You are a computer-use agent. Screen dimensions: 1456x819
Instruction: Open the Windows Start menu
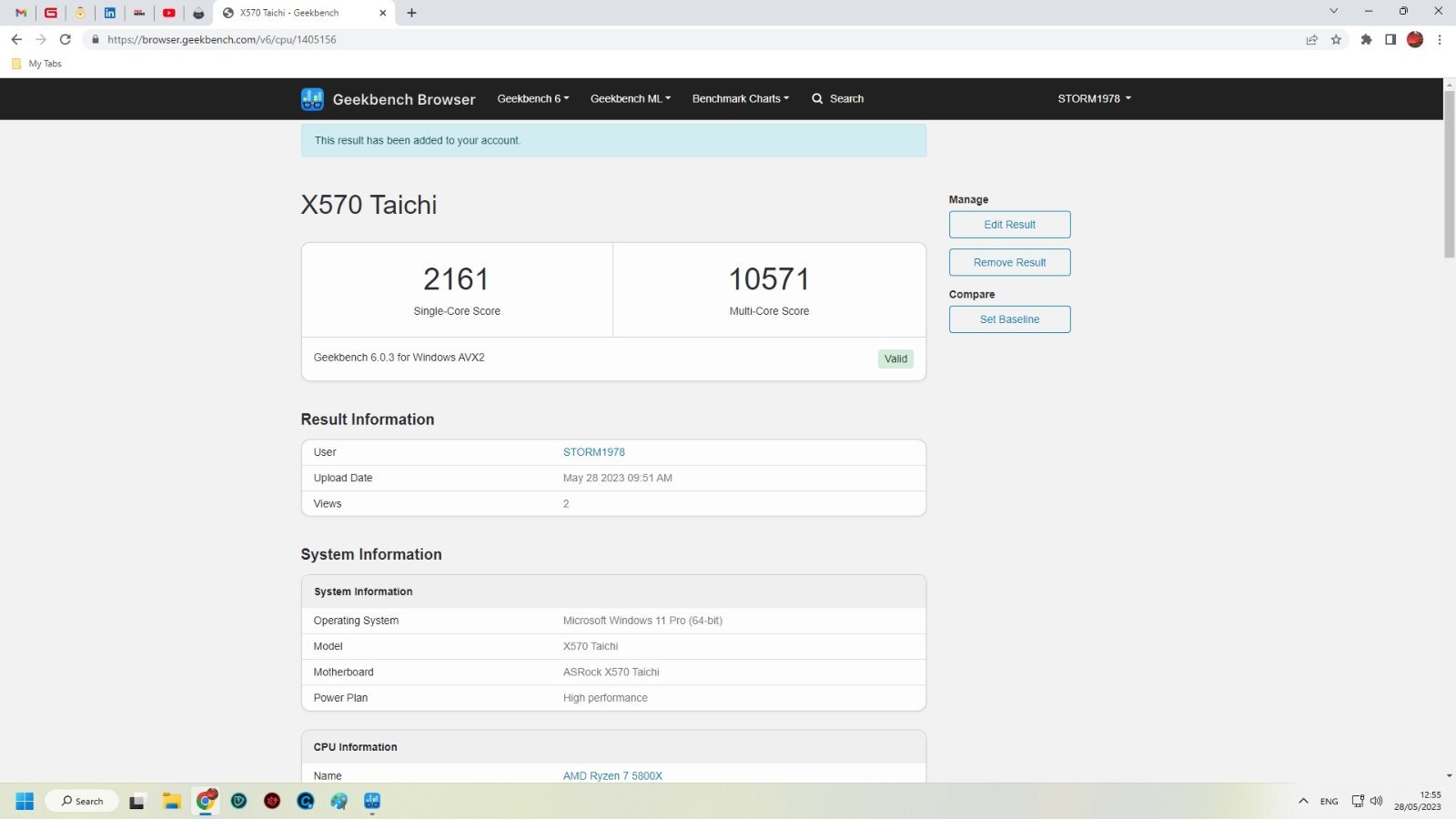25,801
